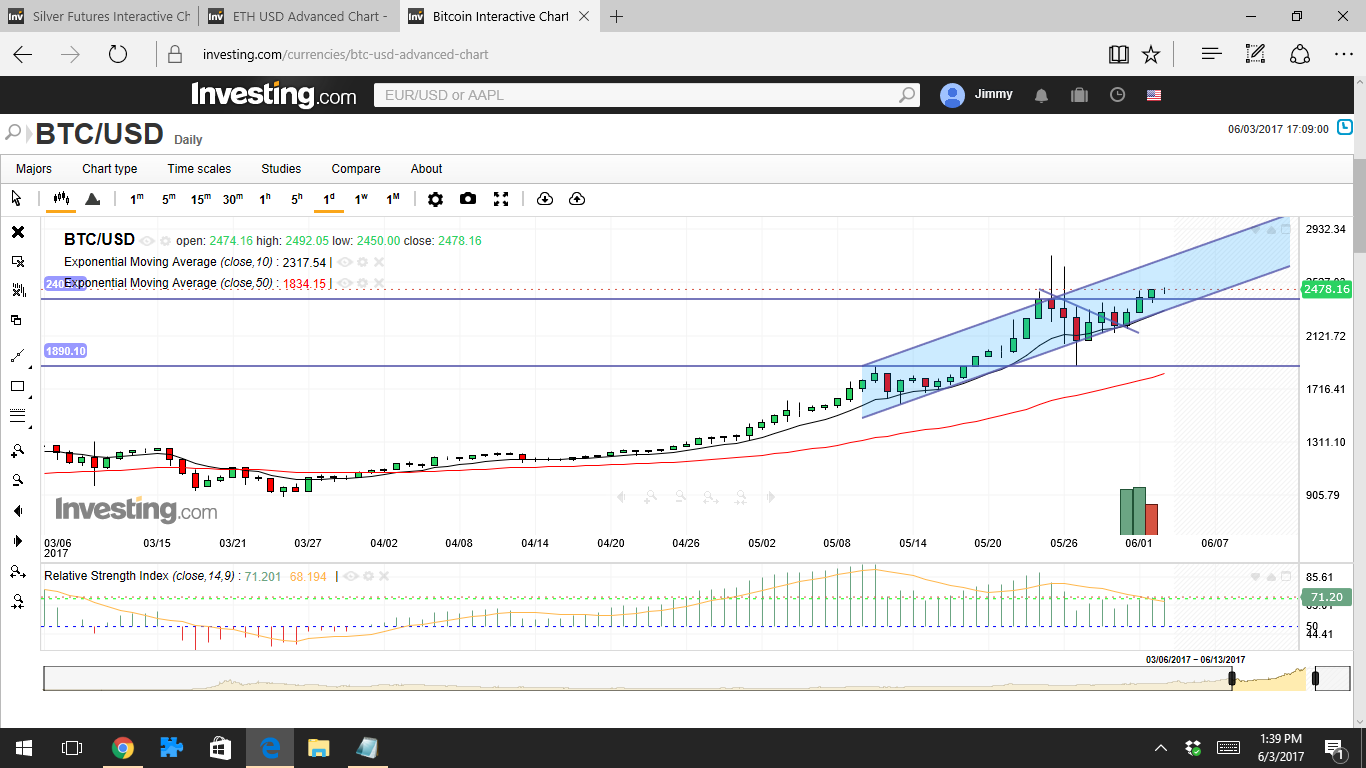This screenshot has width=1366, height=768.
Task: Add this page to favorites
Action: click(1151, 54)
